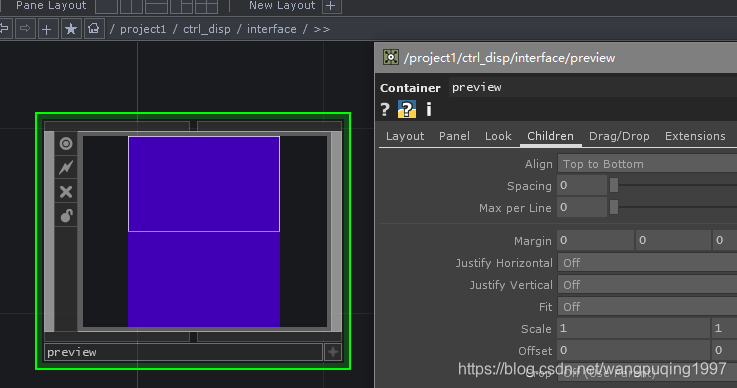Viewport: 737px width, 388px height.
Task: Click the first Margin value field
Action: click(596, 240)
